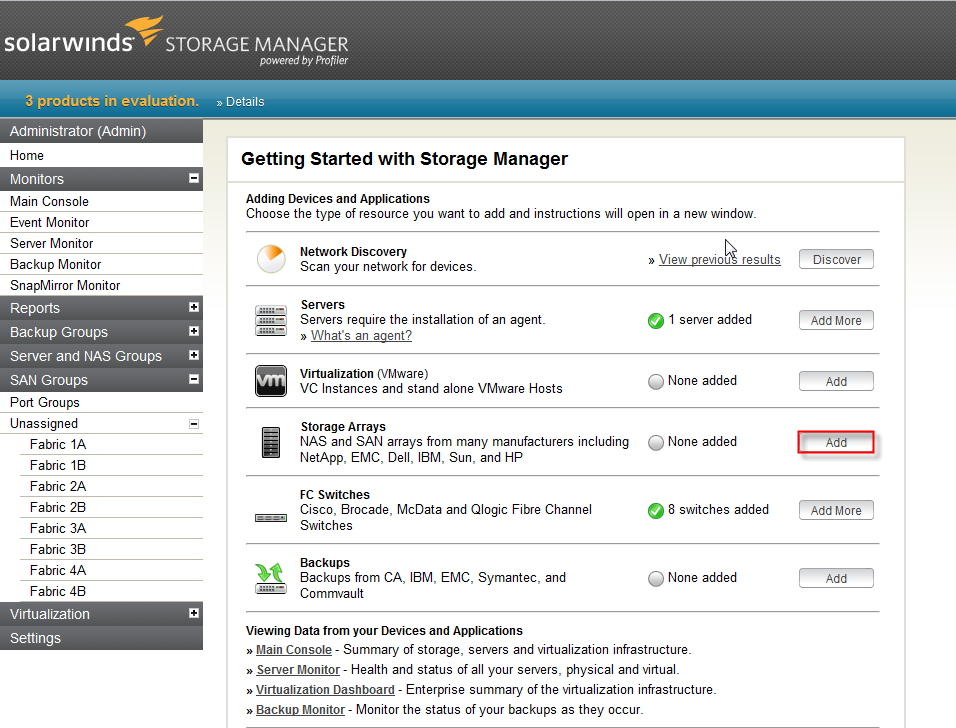The height and width of the screenshot is (728, 956).
Task: Collapse the SAN Groups section
Action: click(x=195, y=379)
